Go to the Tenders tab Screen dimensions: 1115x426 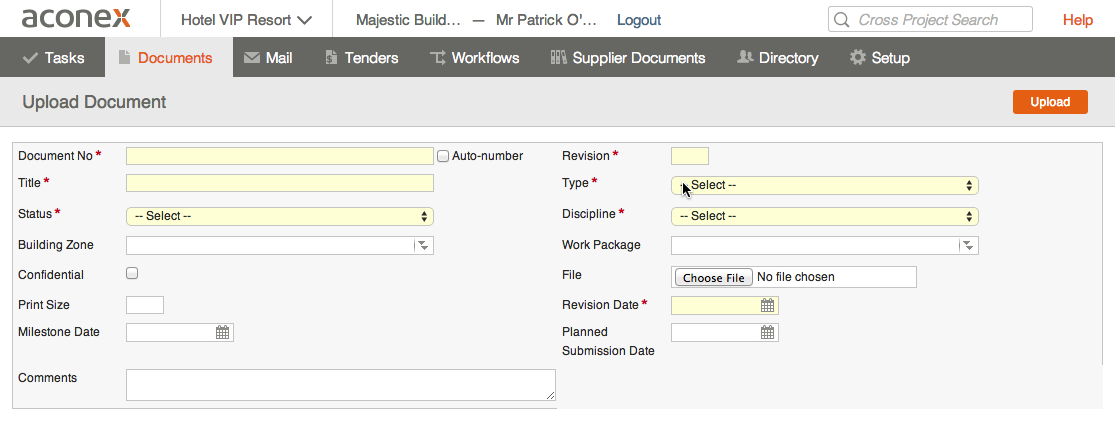[x=361, y=58]
